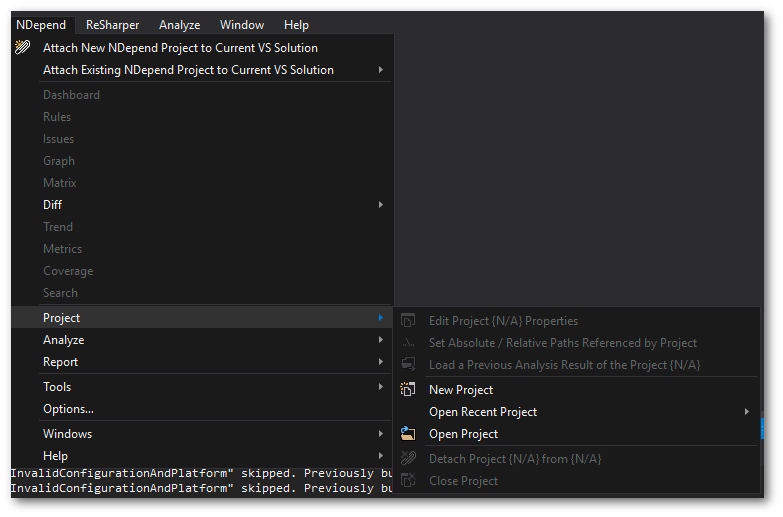Select the Help entry in NDepend dropdown

(x=202, y=456)
